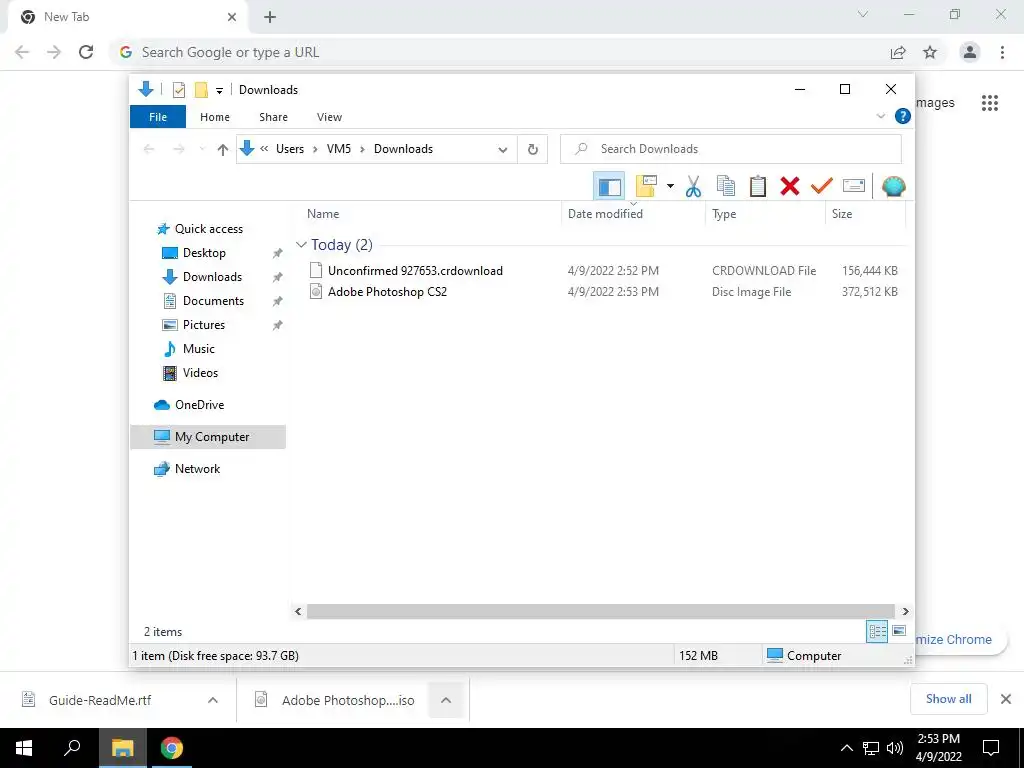Sort files by Name column
Image resolution: width=1024 pixels, height=768 pixels.
[x=323, y=214]
